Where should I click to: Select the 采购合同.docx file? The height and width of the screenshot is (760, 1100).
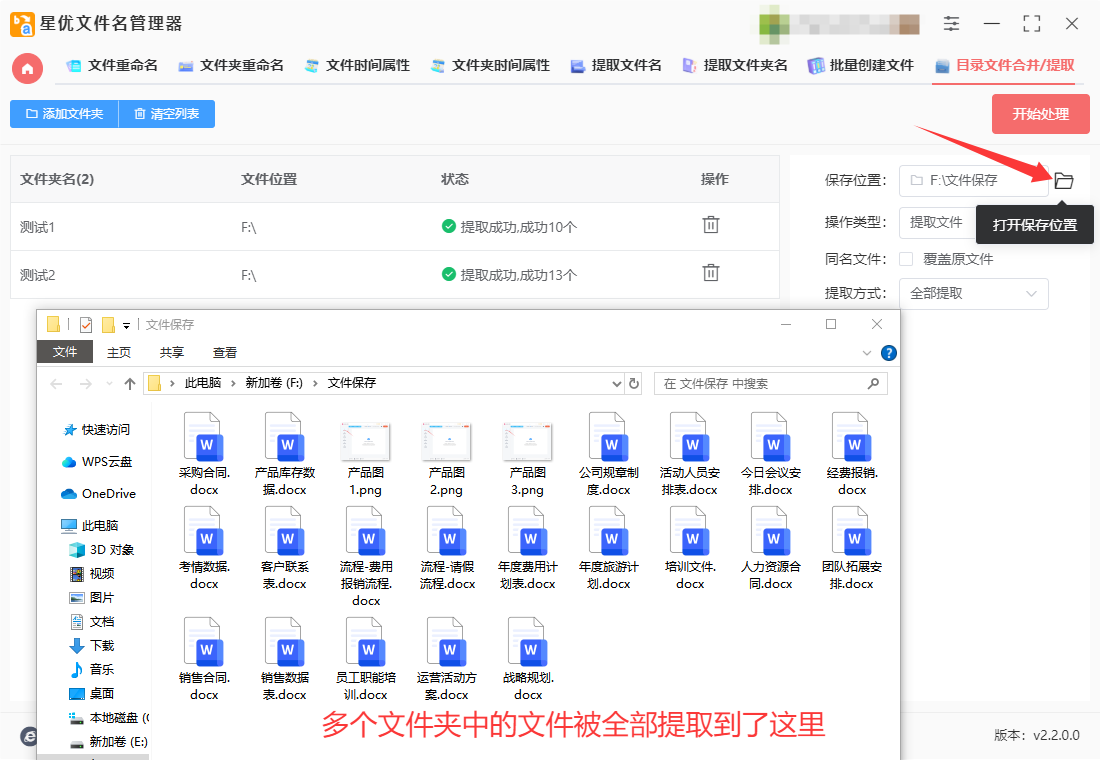204,454
